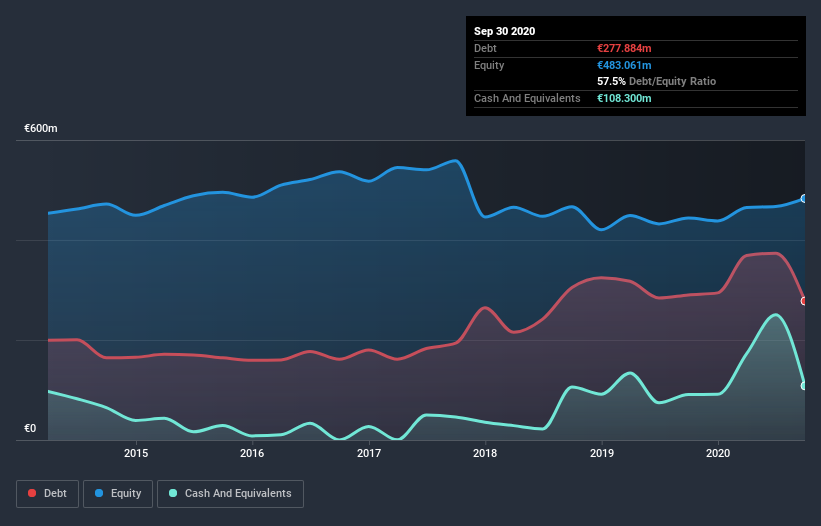This screenshot has width=821, height=526.
Task: Click the Debt label in tooltip
Action: point(485,48)
